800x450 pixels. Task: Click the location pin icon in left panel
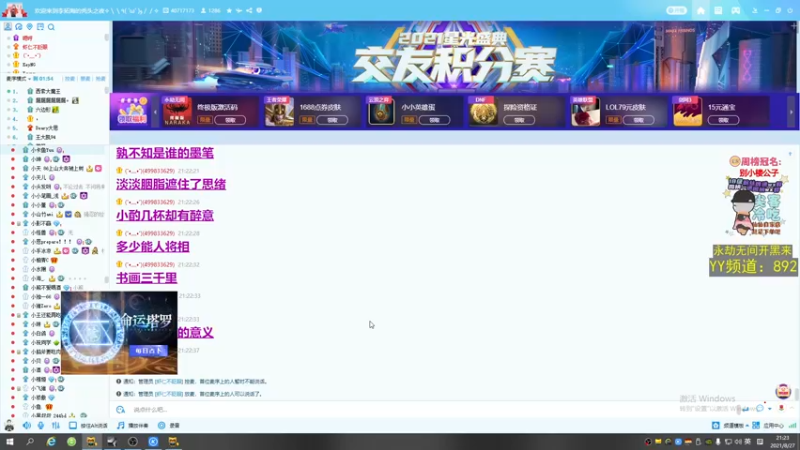pyautogui.click(x=30, y=27)
